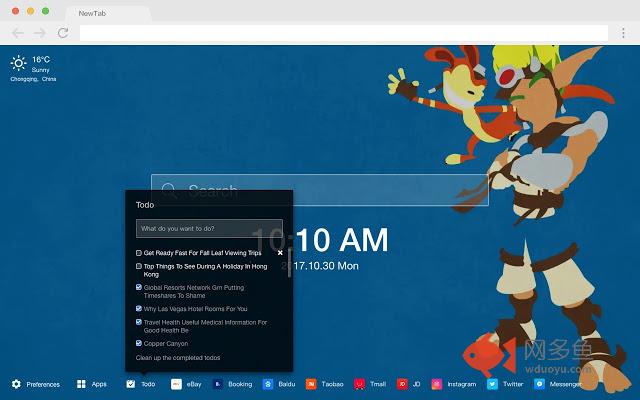The height and width of the screenshot is (400, 640).
Task: Uncheck the 'Copper Canyon' todo
Action: [x=139, y=343]
